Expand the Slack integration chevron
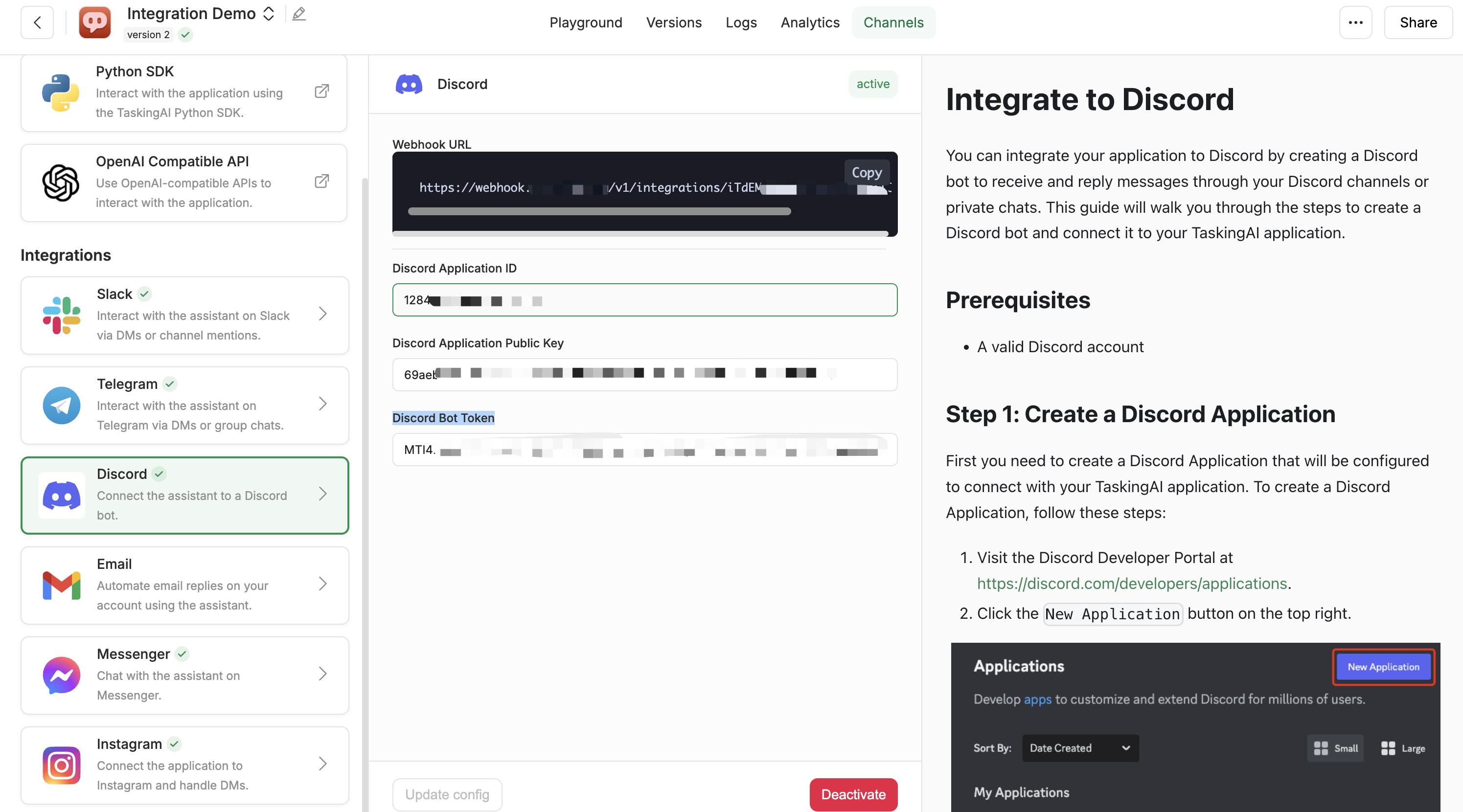 pos(322,314)
